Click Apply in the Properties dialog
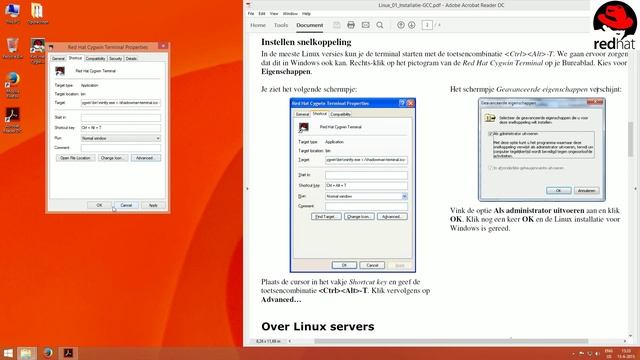 click(153, 205)
